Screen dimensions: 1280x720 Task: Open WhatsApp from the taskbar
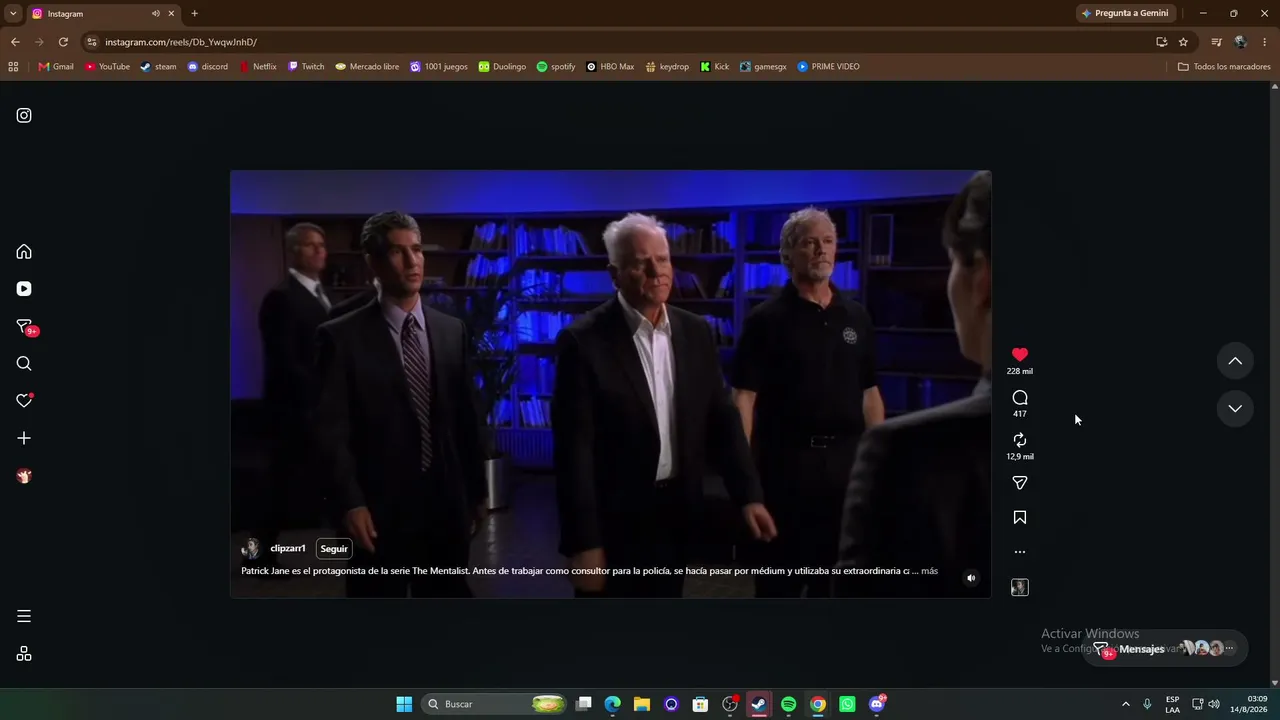[x=847, y=704]
